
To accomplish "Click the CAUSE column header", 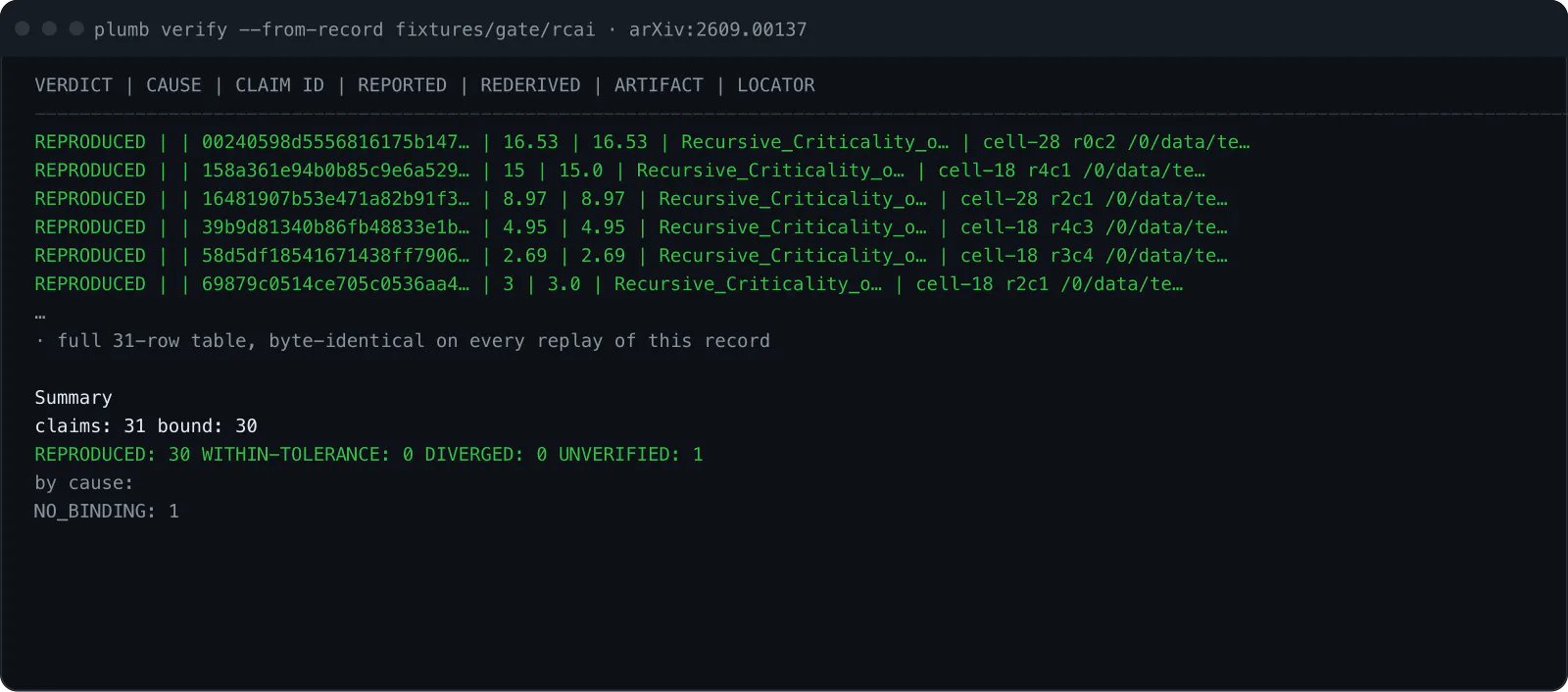I will tap(173, 85).
